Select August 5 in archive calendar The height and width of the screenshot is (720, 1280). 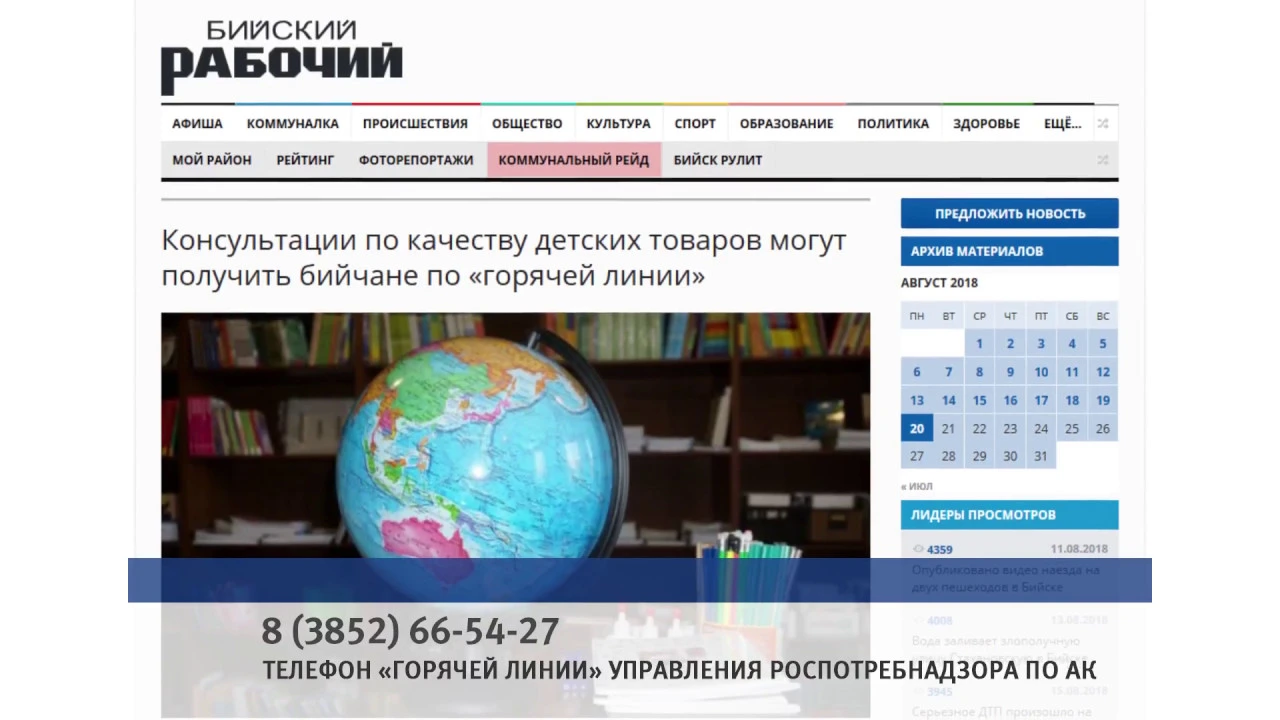1103,343
